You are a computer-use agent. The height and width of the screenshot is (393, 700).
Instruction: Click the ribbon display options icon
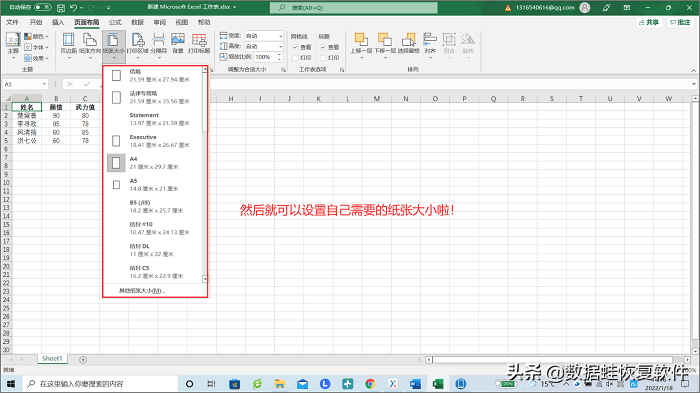[x=627, y=8]
